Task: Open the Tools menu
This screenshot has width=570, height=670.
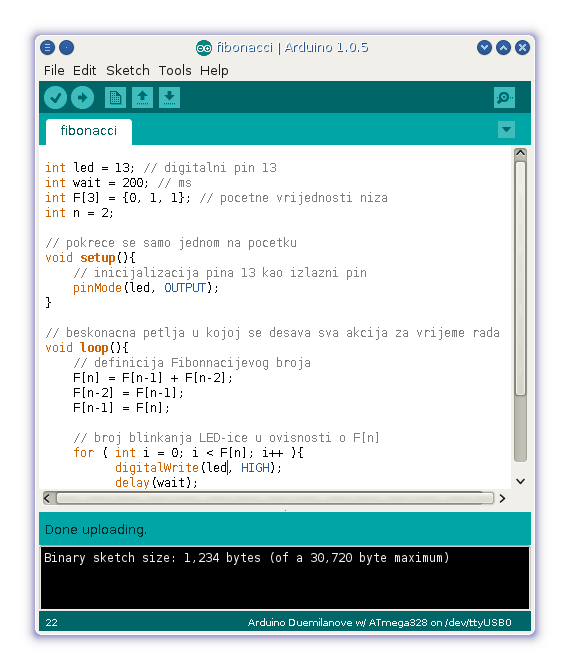Action: [175, 71]
